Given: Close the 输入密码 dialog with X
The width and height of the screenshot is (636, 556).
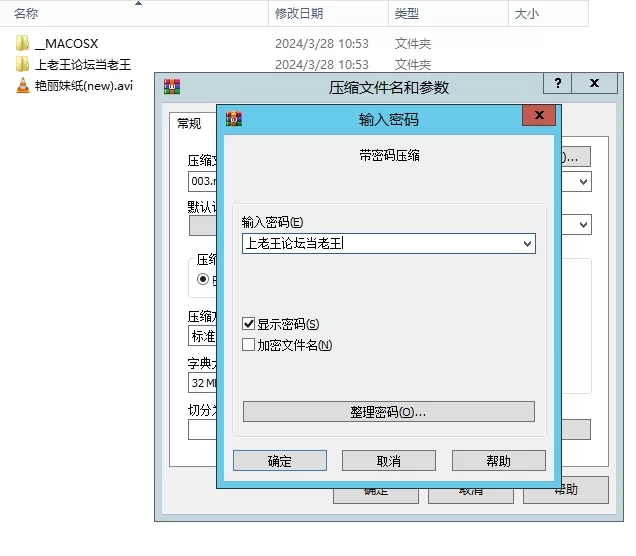Looking at the screenshot, I should pos(540,118).
